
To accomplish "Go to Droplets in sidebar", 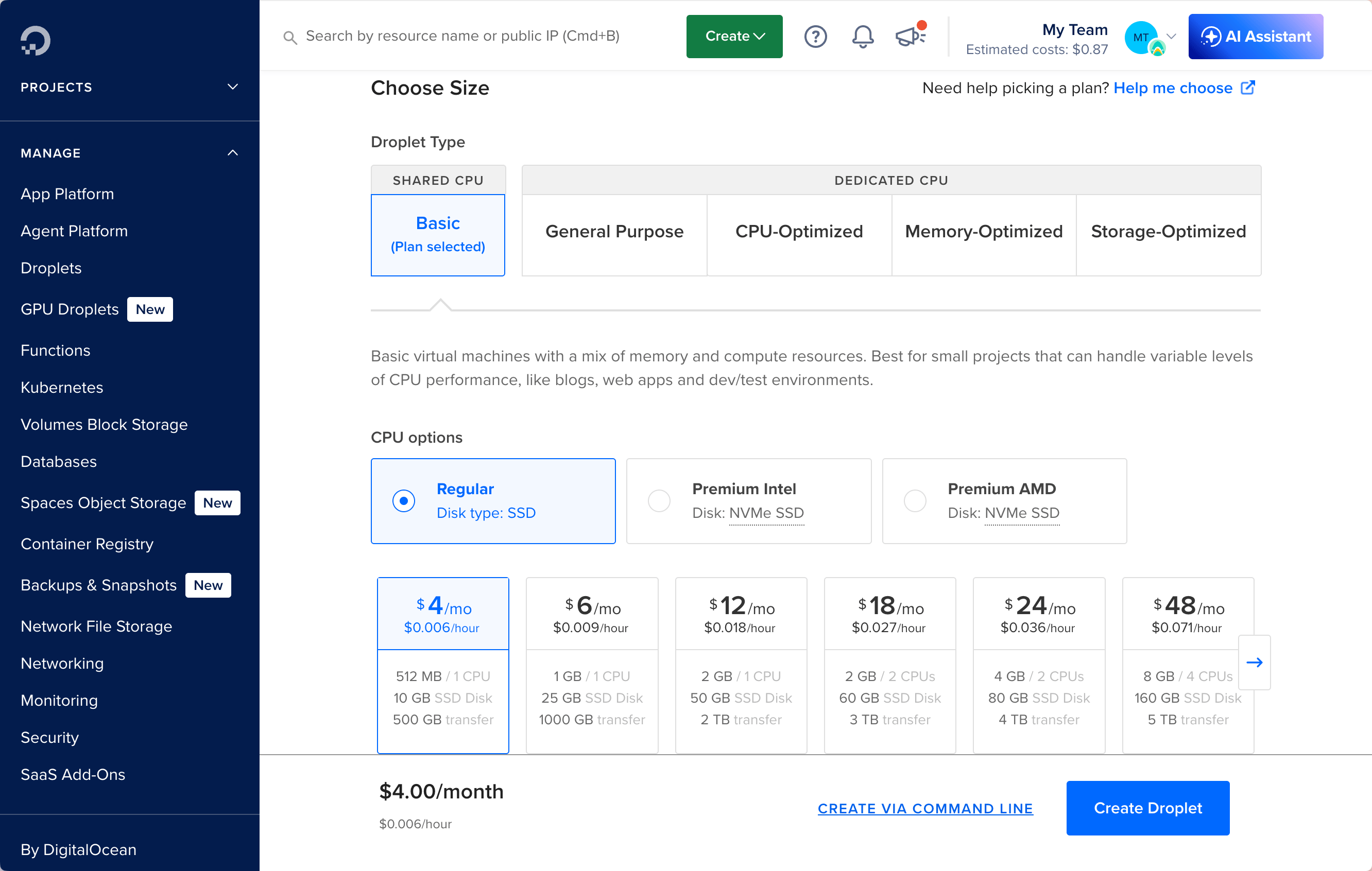I will click(50, 268).
